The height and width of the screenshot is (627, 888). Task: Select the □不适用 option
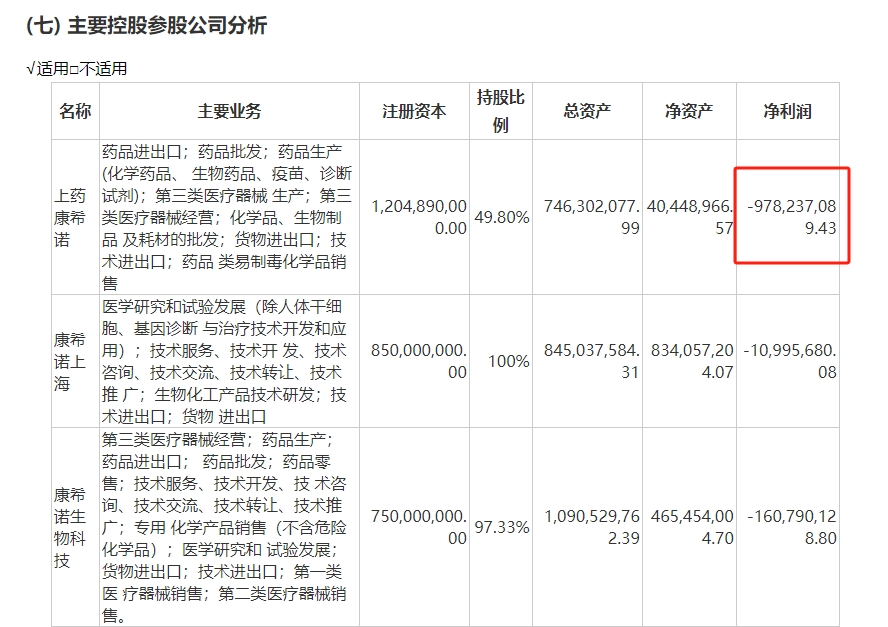(99, 69)
